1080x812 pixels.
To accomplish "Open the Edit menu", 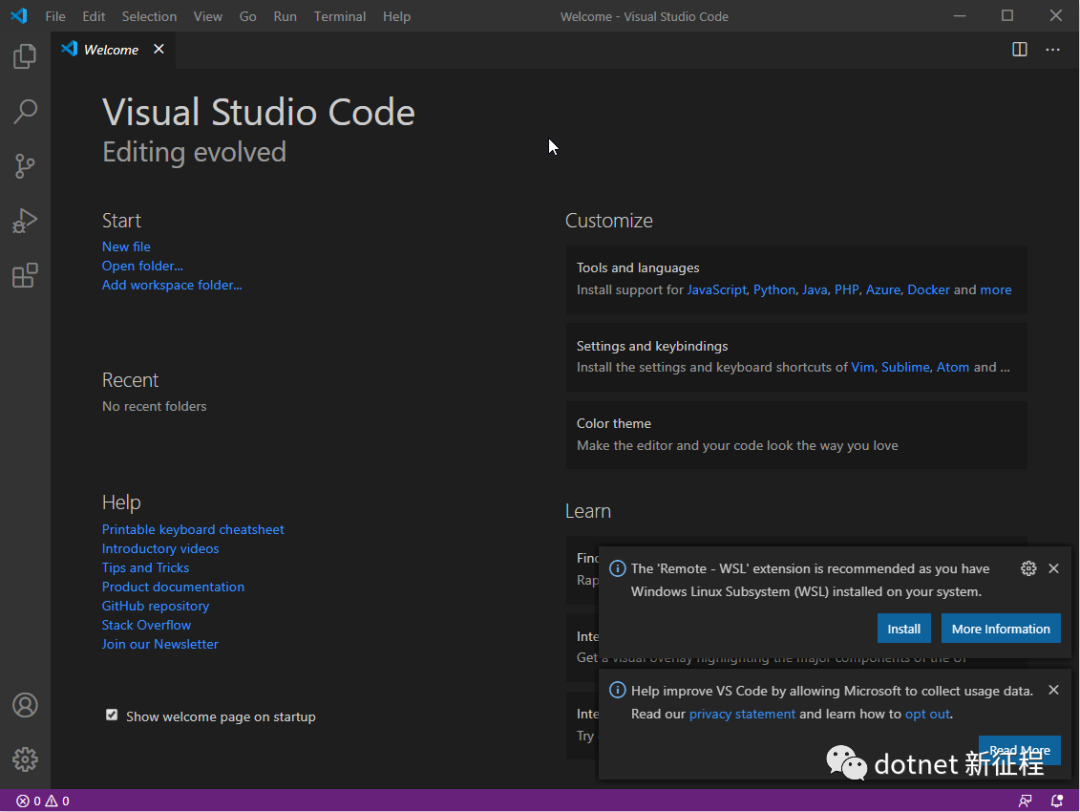I will pos(94,17).
